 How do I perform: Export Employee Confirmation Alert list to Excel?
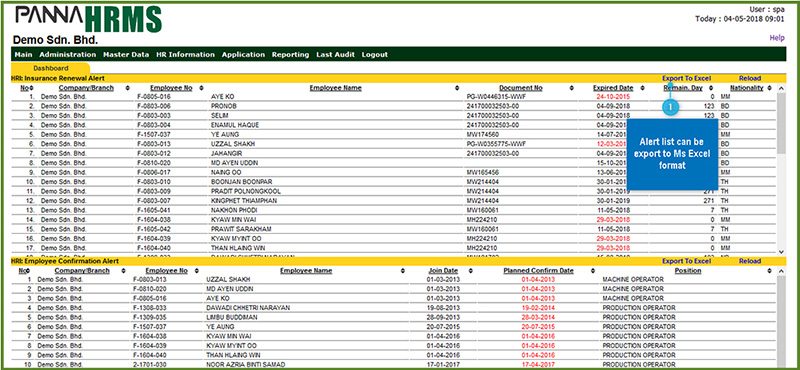point(686,261)
